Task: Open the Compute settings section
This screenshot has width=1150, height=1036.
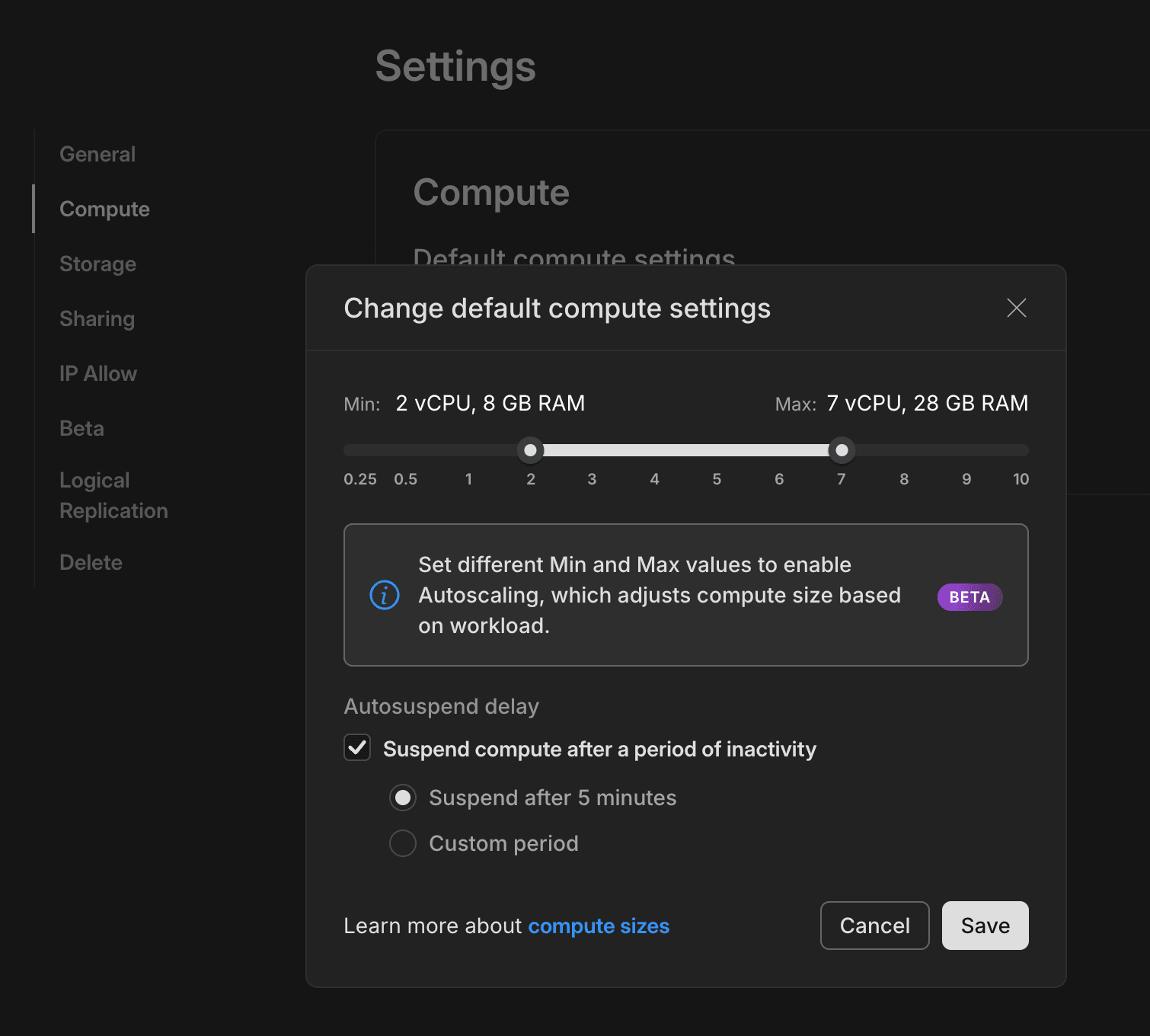Action: coord(104,209)
